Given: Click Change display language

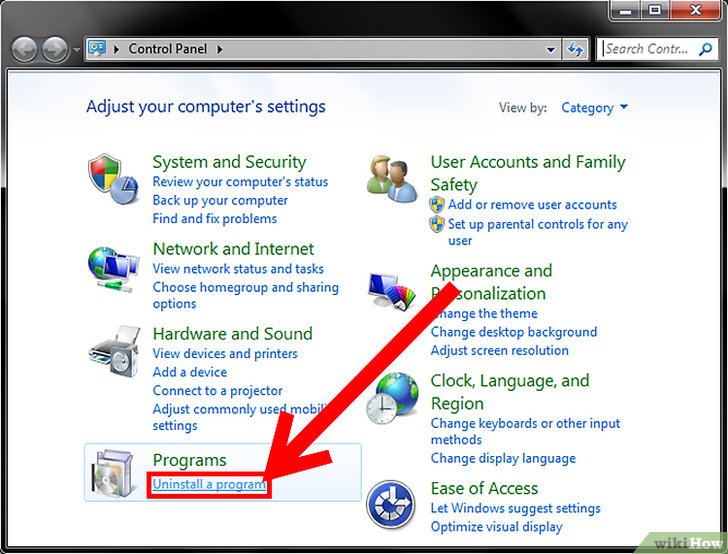Looking at the screenshot, I should [503, 459].
